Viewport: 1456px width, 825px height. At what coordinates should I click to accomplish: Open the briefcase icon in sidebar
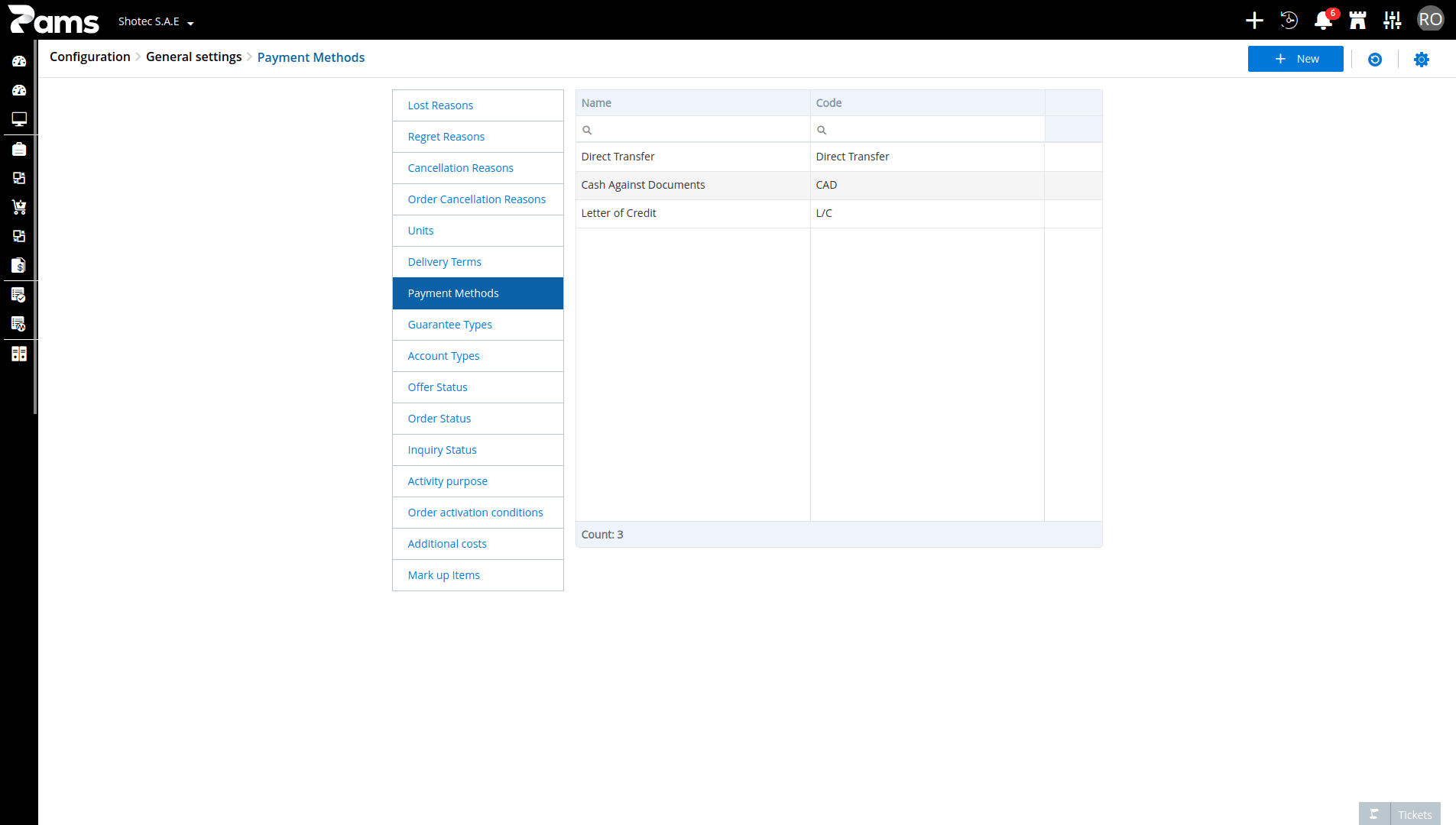[19, 149]
